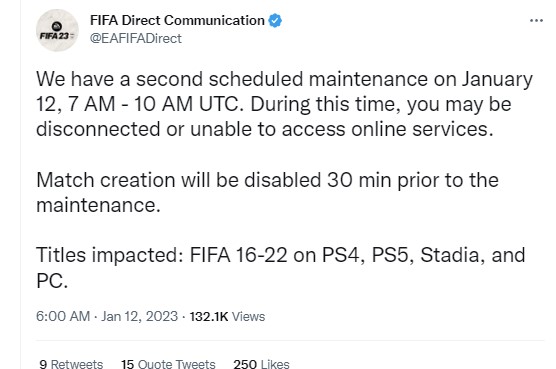556x369 pixels.
Task: Show the 15 Quote Tweets list
Action: pos(168,364)
